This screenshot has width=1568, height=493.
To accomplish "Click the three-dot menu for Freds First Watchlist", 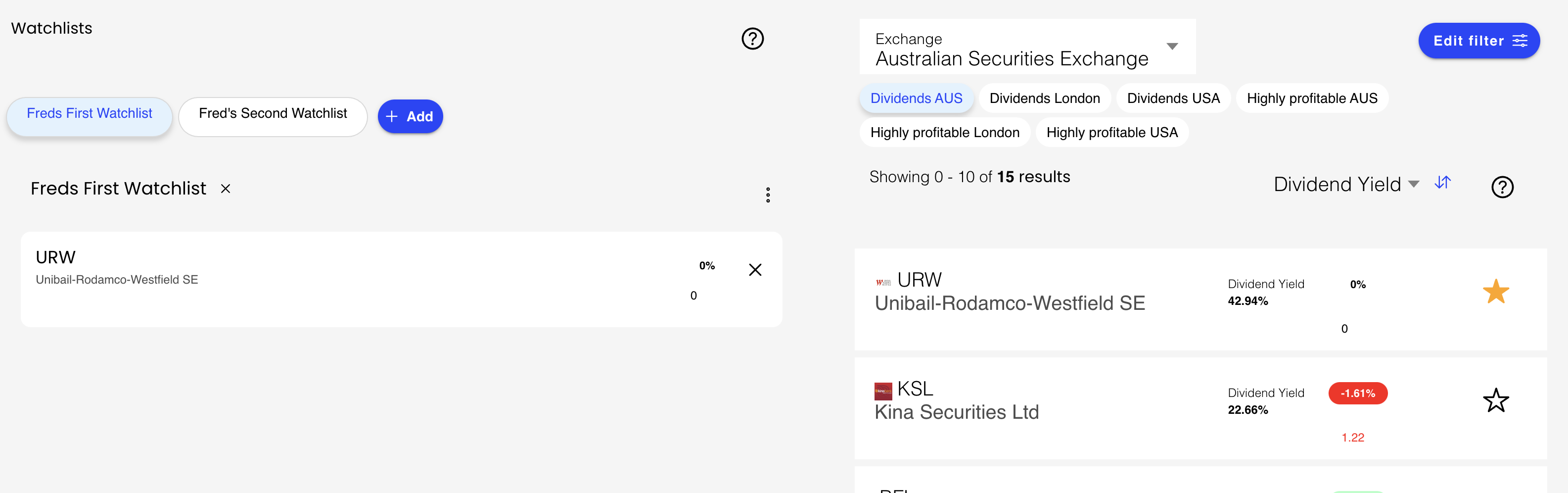I will tap(768, 195).
